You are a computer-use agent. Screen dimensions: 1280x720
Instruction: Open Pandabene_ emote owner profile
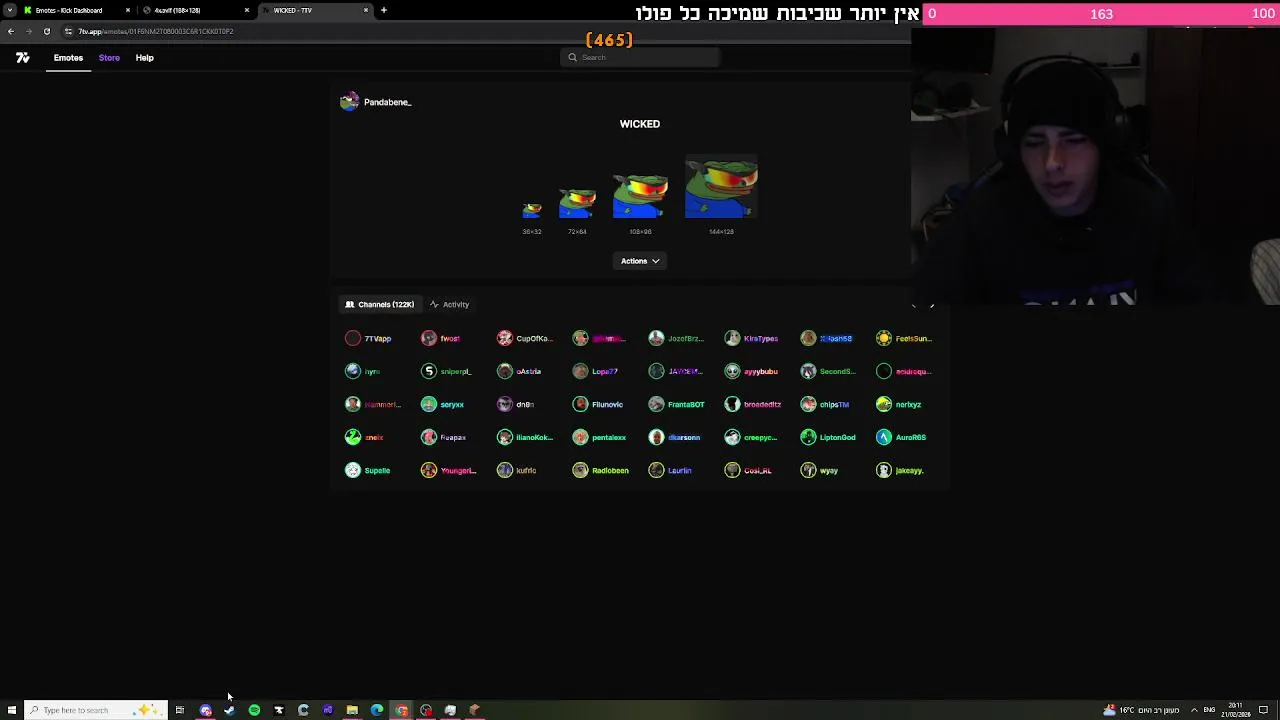pos(387,102)
